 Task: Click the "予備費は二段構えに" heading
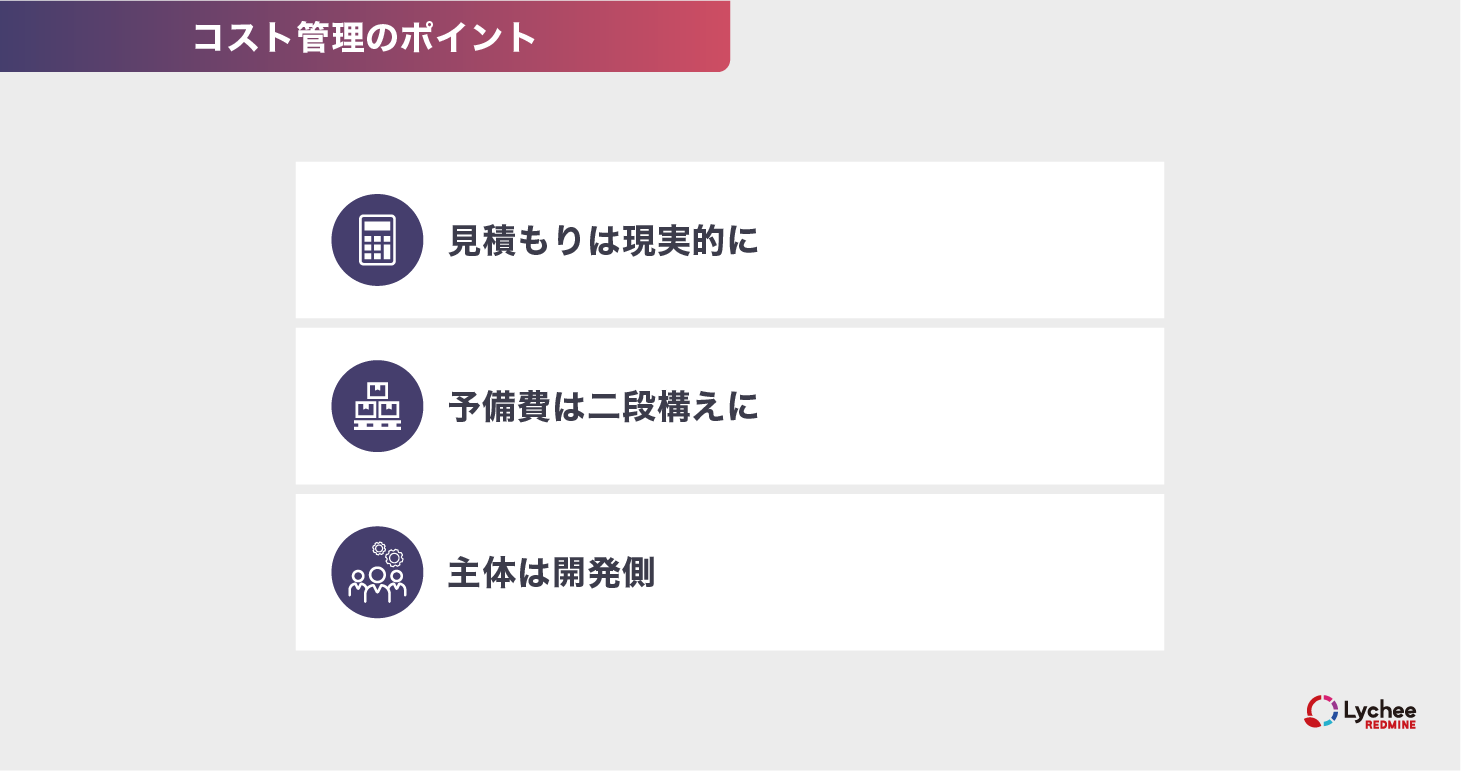pos(603,407)
